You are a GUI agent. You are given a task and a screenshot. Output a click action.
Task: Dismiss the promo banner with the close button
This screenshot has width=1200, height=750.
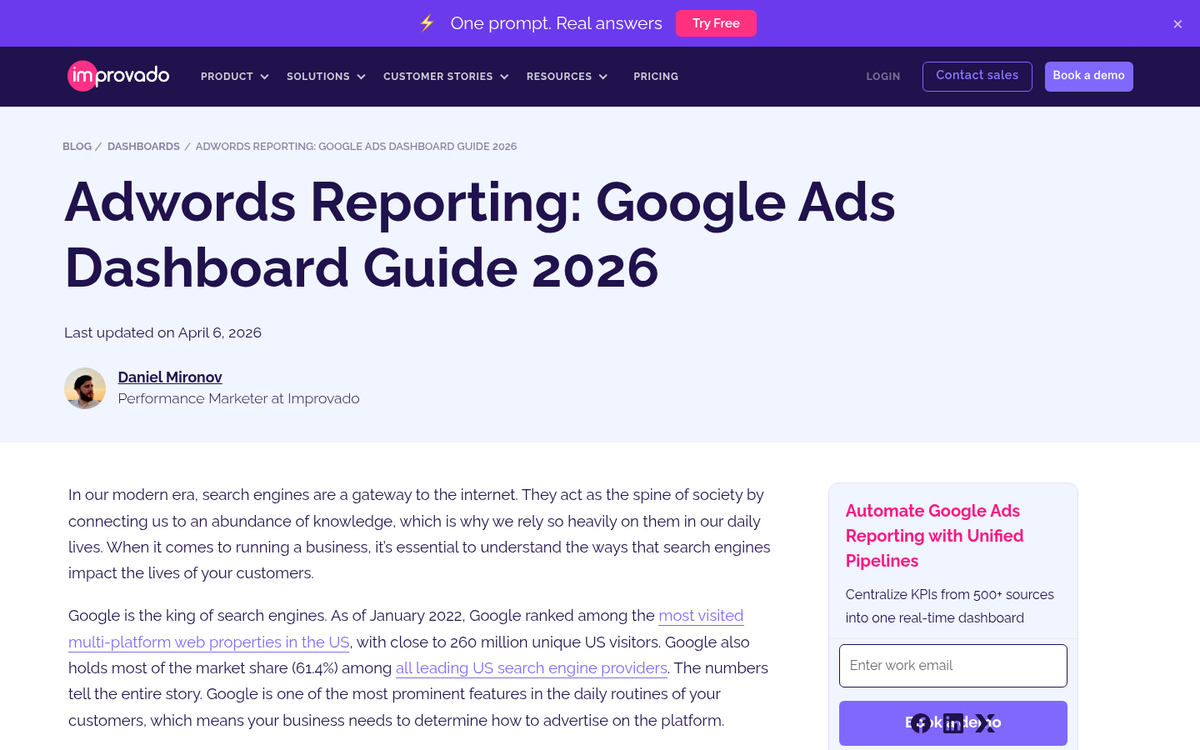(x=1176, y=23)
